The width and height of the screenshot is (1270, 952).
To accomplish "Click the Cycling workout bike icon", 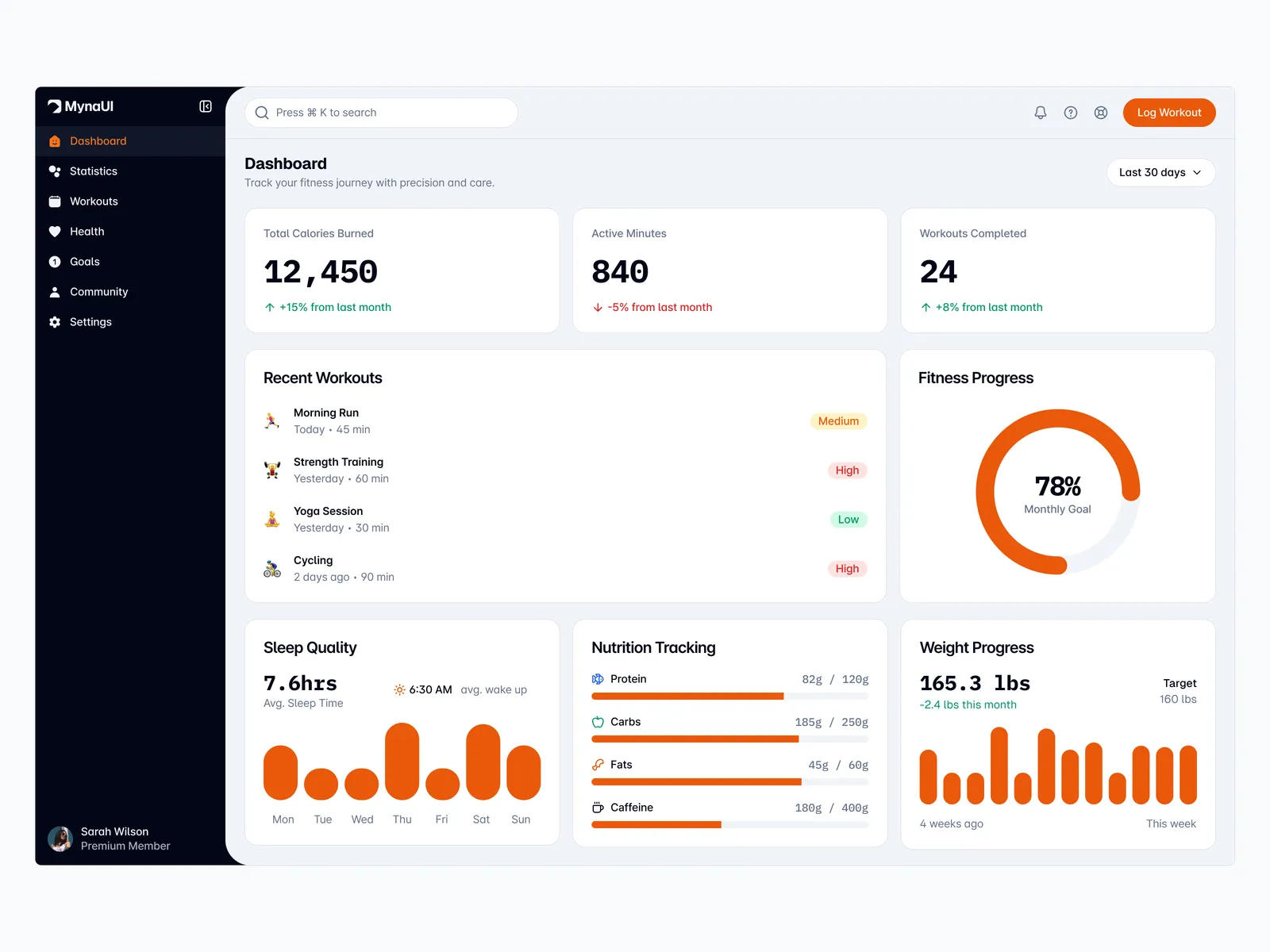I will [272, 569].
